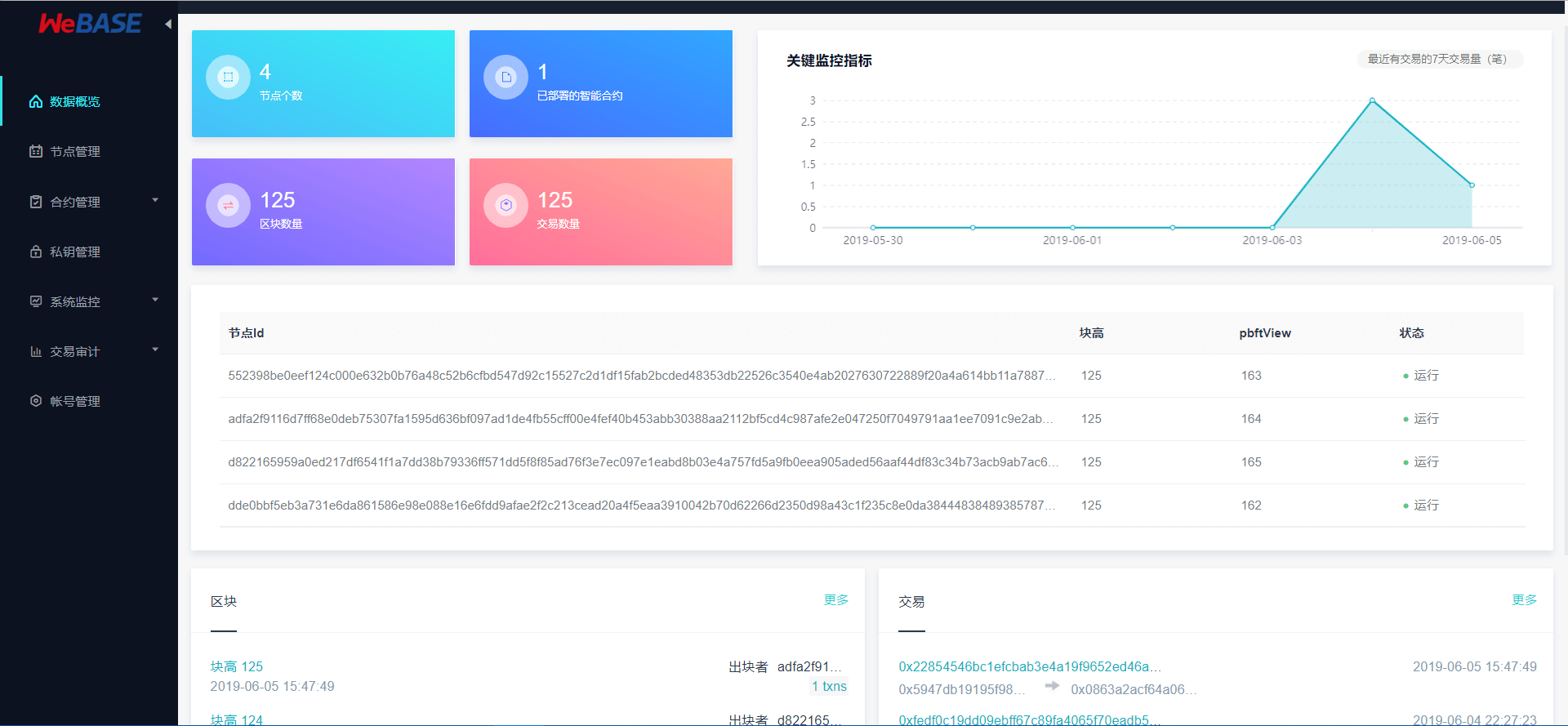1568x726 pixels.
Task: Click the deployed contracts card icon
Action: point(506,78)
